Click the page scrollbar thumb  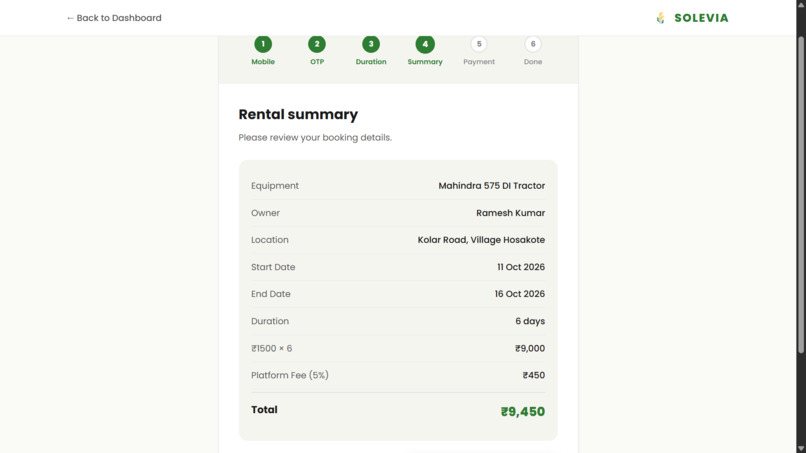801,194
